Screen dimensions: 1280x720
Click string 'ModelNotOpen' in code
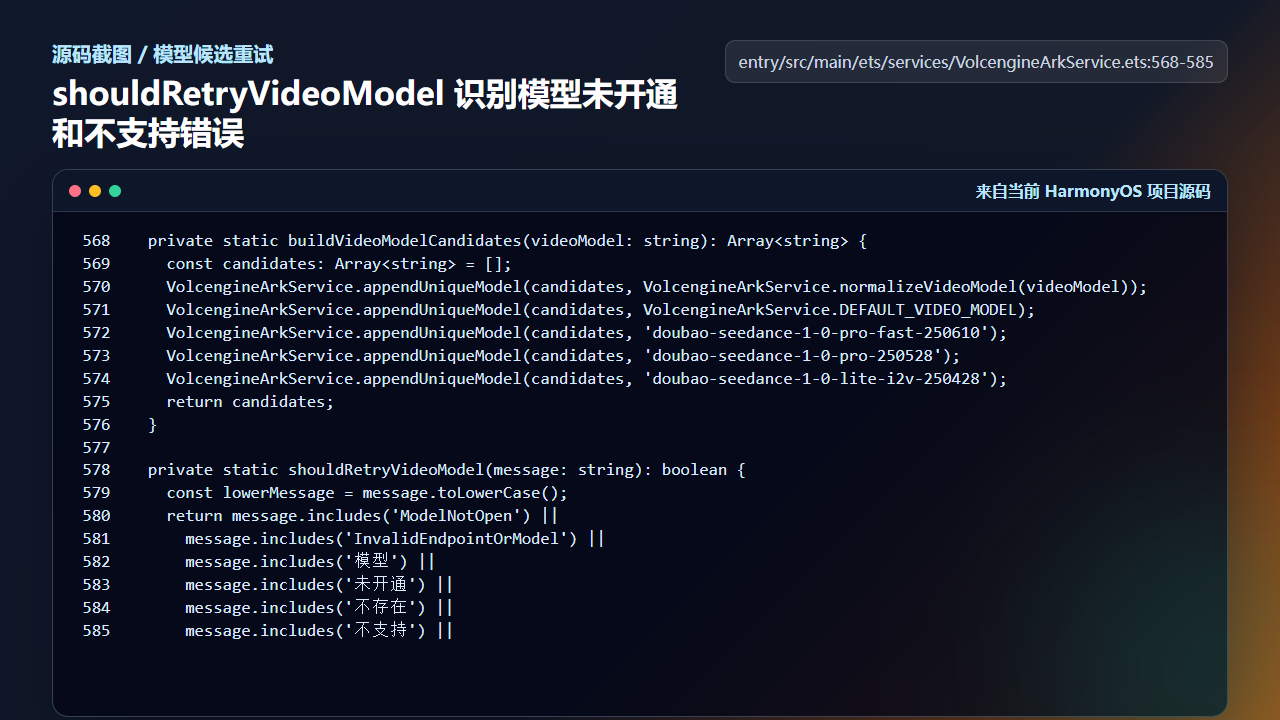click(456, 516)
